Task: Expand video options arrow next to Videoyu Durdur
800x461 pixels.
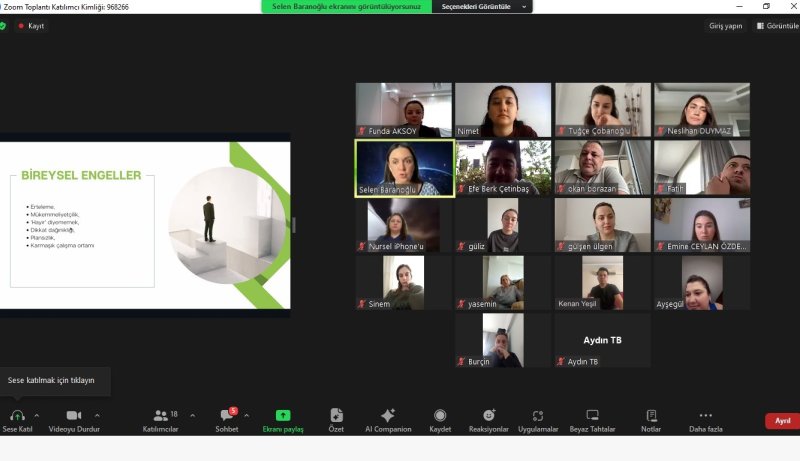Action: tap(97, 415)
